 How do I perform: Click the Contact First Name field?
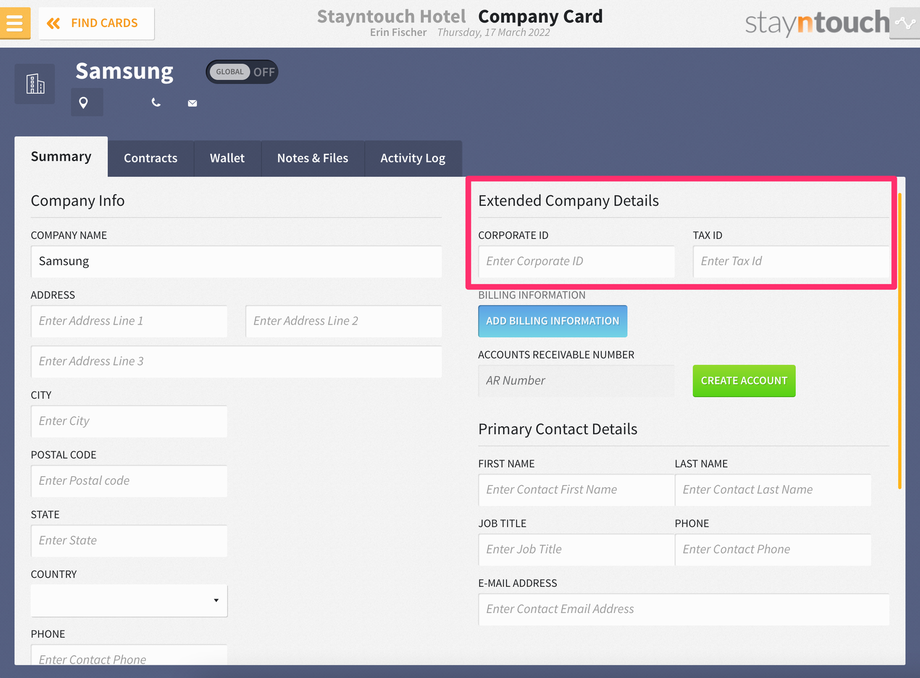click(x=576, y=490)
